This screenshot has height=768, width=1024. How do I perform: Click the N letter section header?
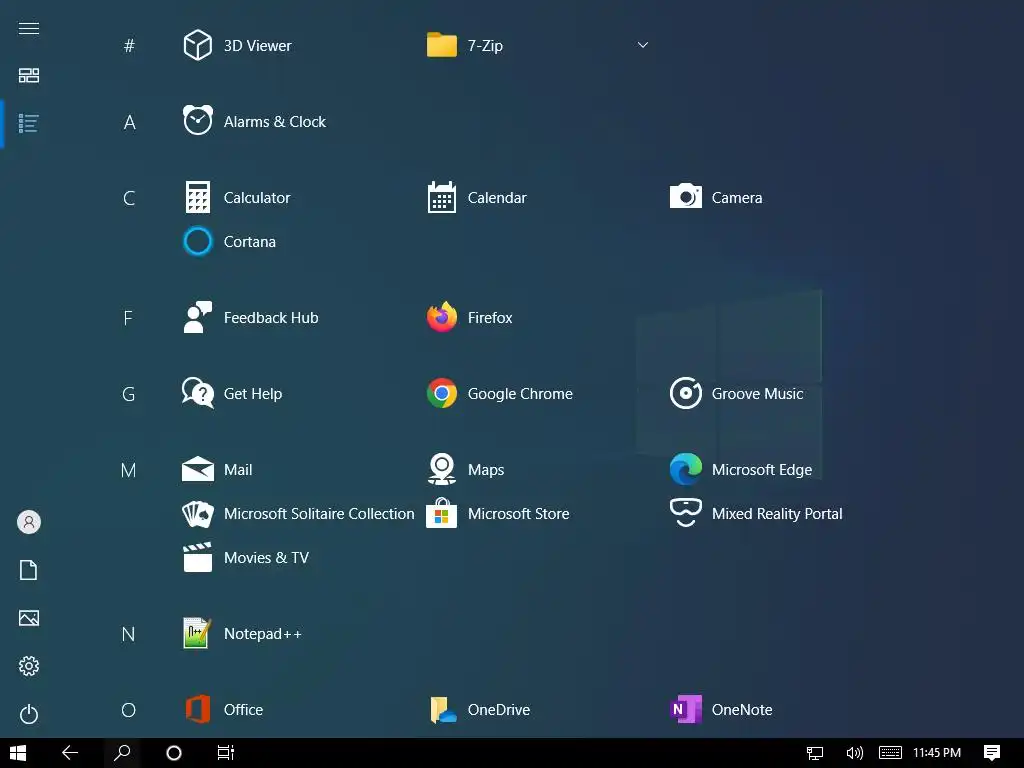coord(129,634)
